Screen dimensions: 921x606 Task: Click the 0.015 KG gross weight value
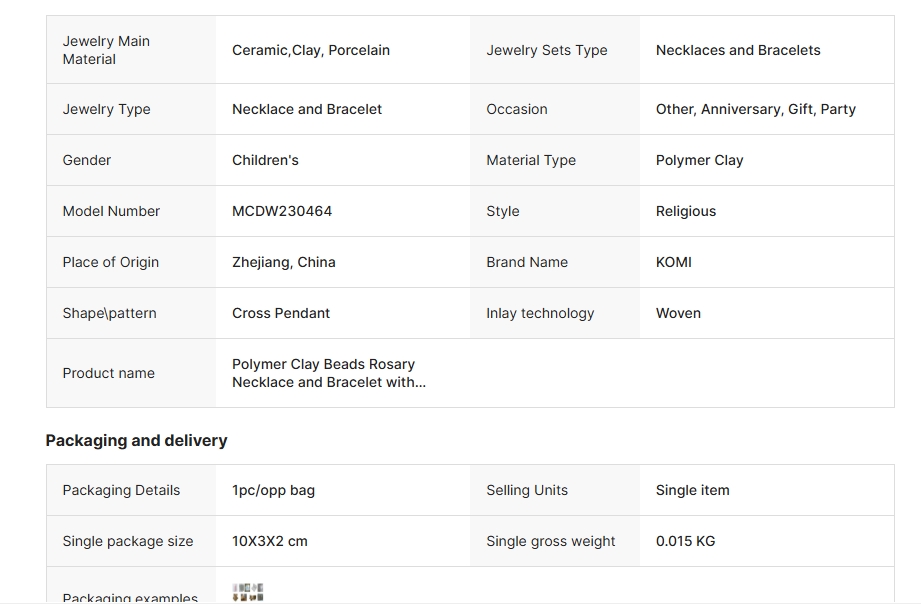tap(686, 541)
